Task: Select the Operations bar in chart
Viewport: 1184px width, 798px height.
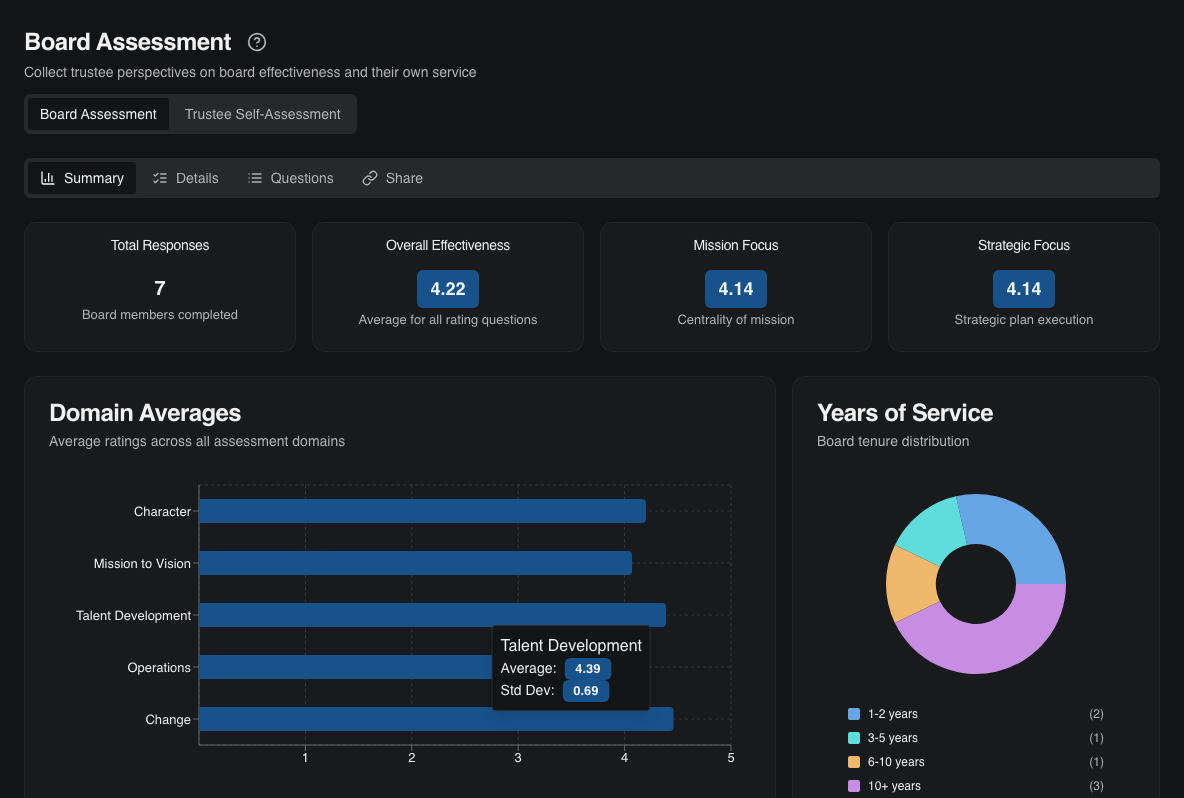Action: [345, 667]
